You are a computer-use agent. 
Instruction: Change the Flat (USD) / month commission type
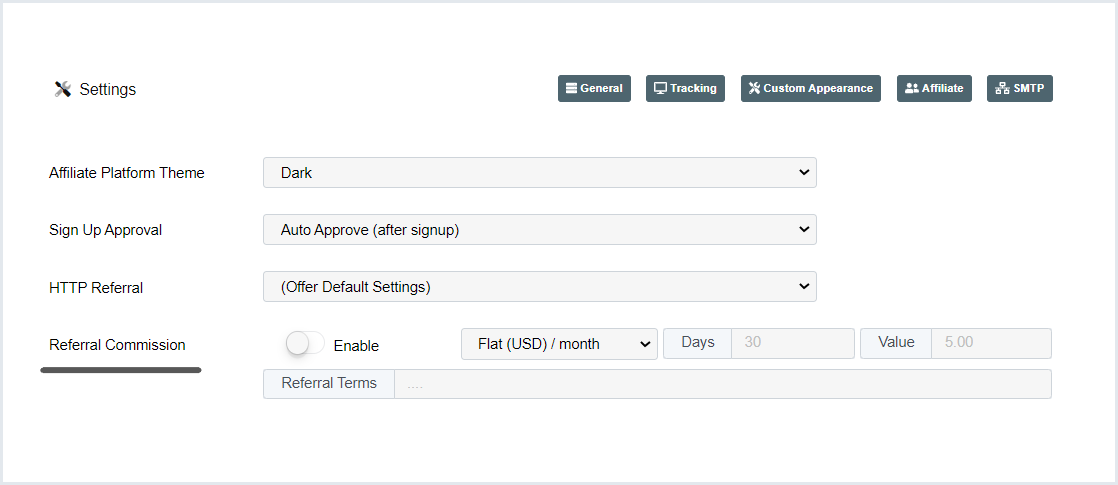point(559,344)
